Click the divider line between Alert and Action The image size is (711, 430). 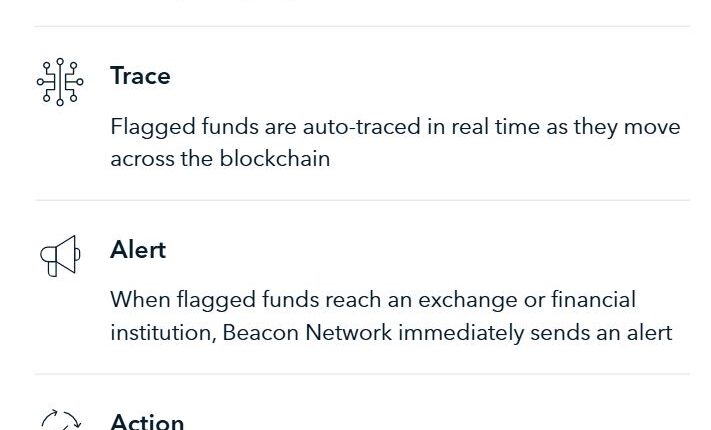click(362, 374)
